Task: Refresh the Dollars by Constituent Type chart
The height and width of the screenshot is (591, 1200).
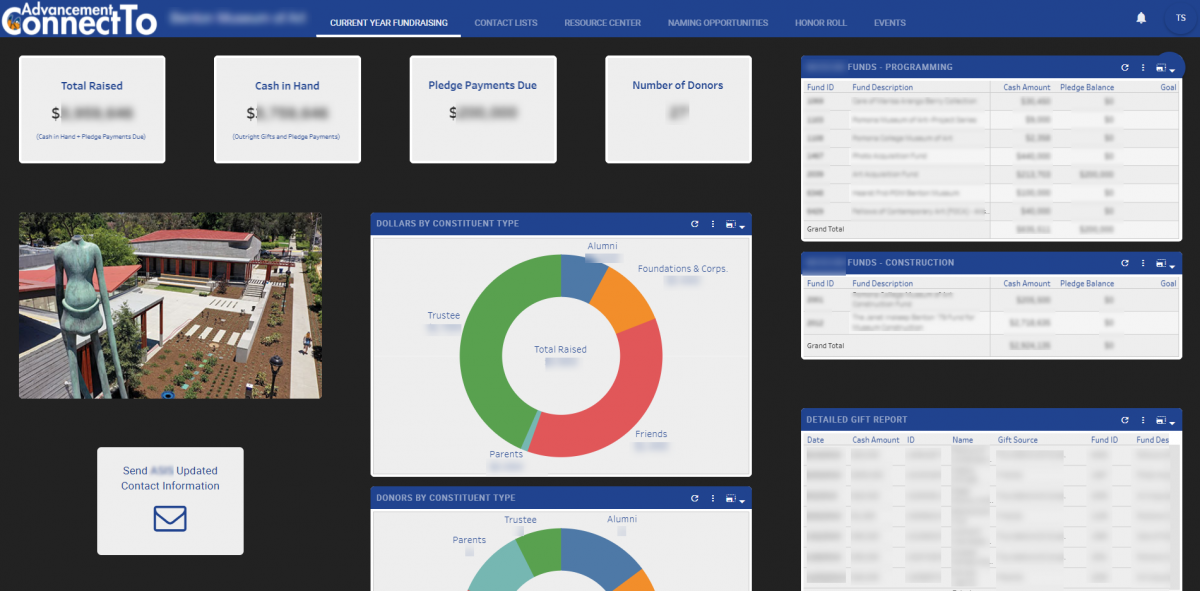Action: pos(695,224)
